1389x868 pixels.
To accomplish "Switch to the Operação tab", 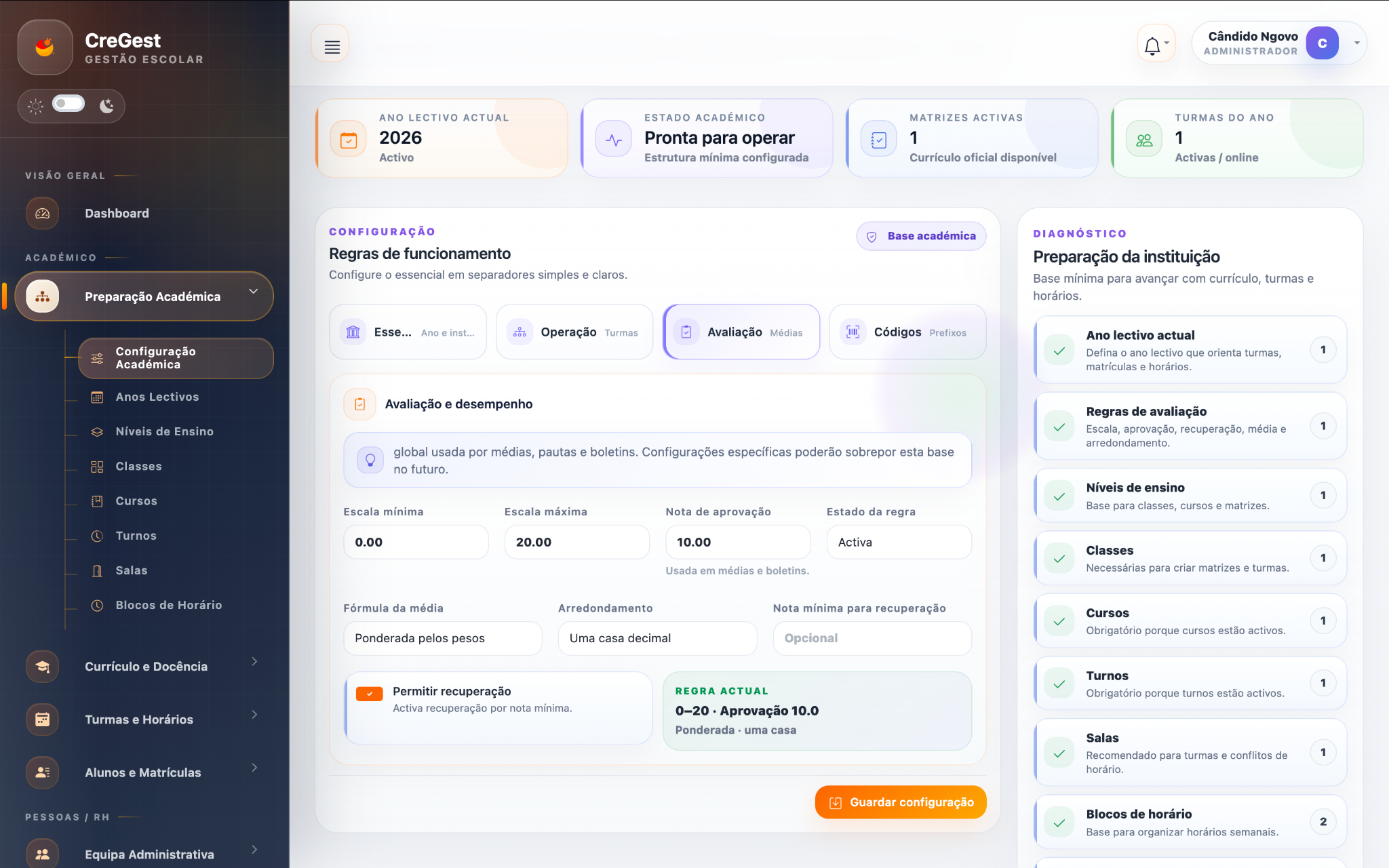I will pyautogui.click(x=574, y=332).
